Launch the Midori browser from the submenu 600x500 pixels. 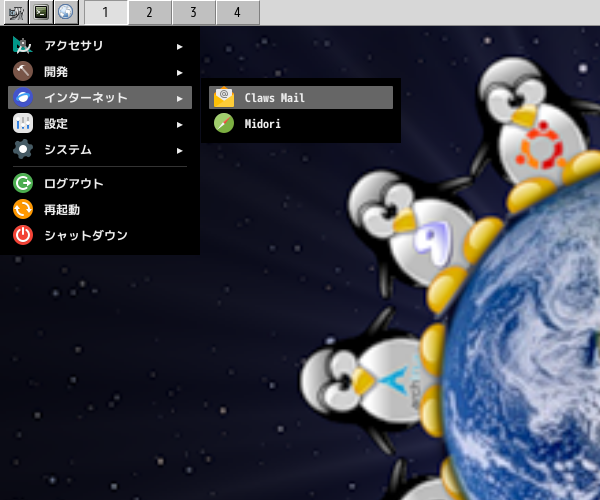[301, 124]
